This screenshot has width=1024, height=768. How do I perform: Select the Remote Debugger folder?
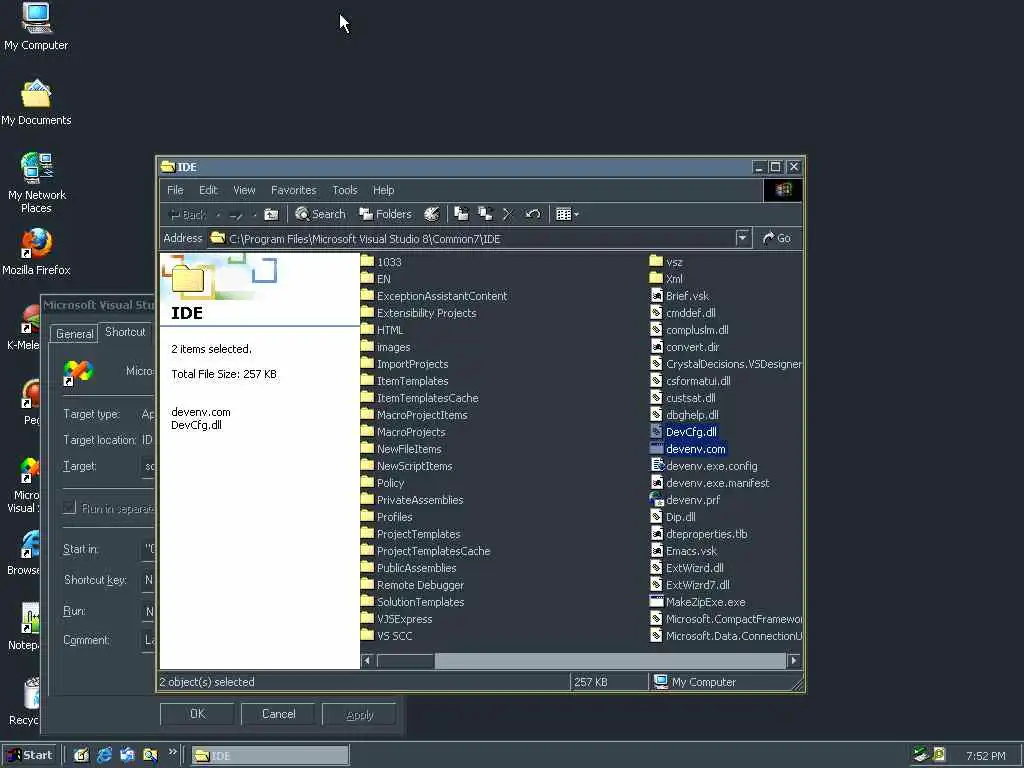413,584
